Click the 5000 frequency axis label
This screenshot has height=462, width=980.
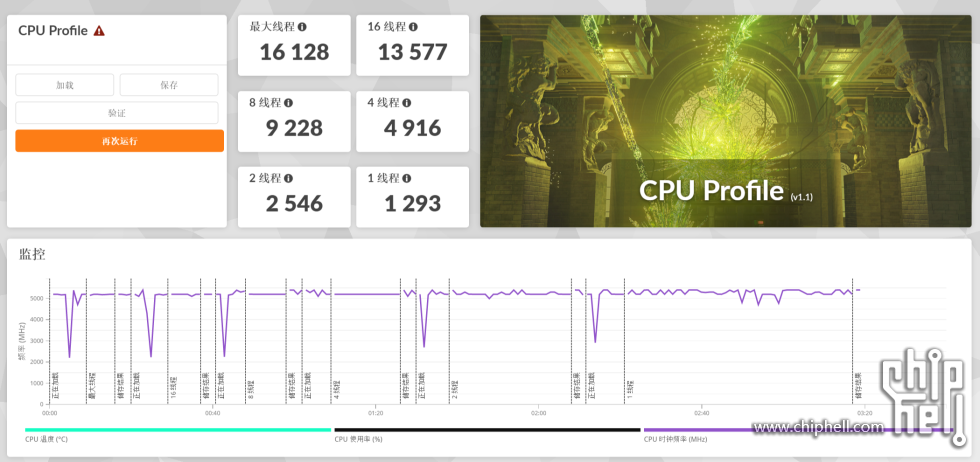(36, 298)
